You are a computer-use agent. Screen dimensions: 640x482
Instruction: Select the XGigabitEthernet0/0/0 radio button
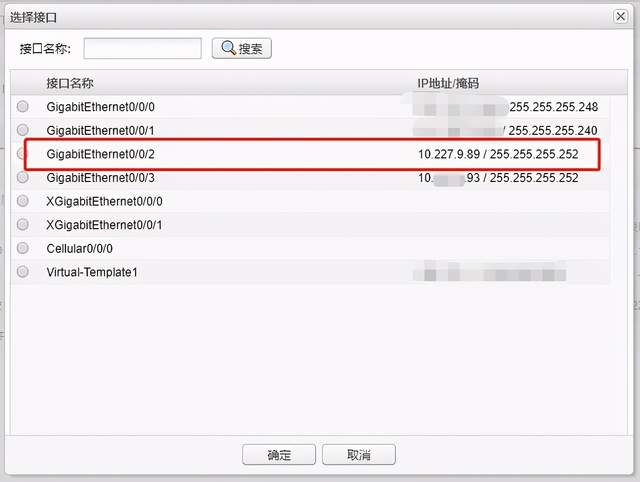pos(23,201)
